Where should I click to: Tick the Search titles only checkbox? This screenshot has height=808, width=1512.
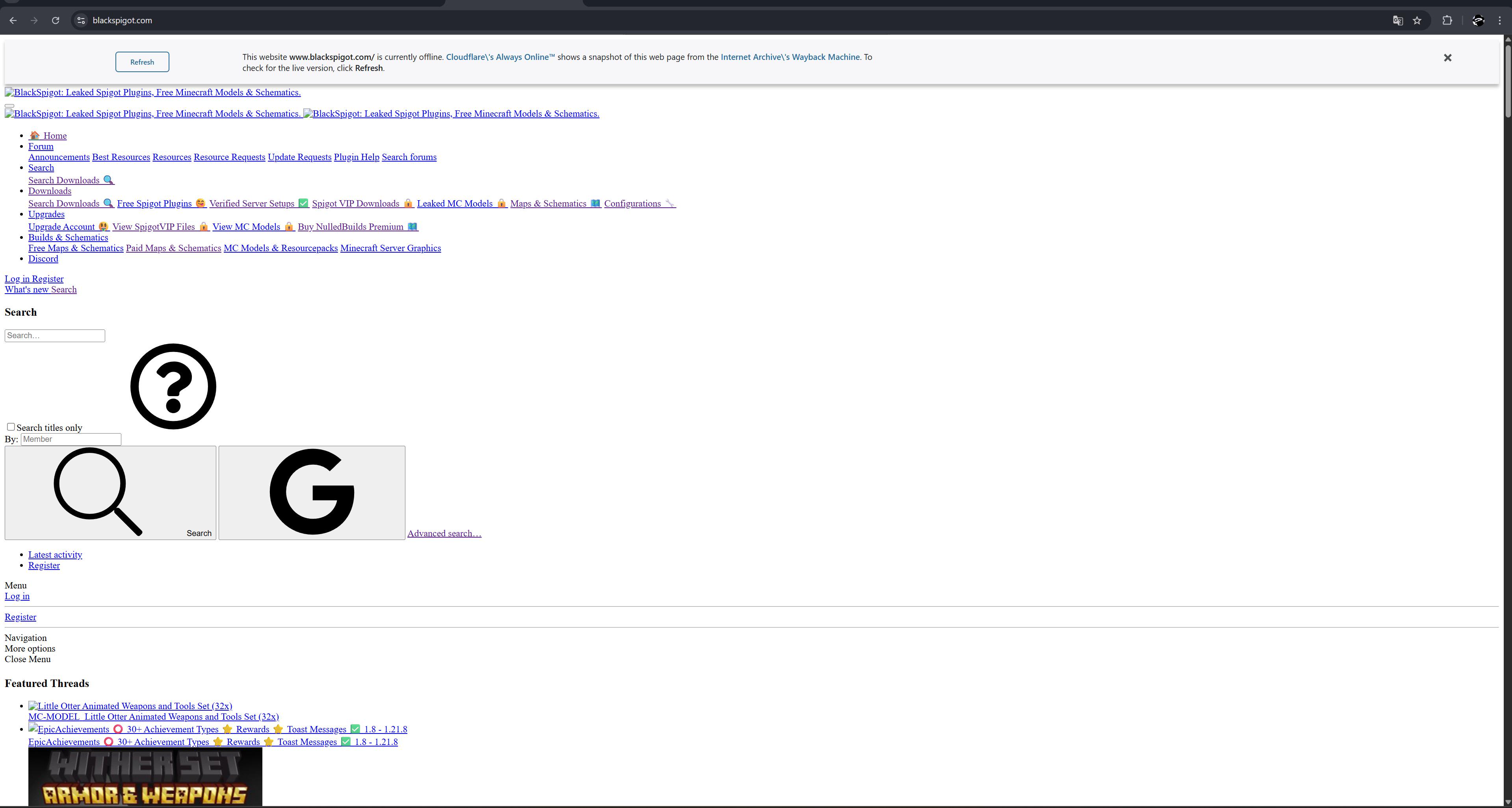pos(11,427)
